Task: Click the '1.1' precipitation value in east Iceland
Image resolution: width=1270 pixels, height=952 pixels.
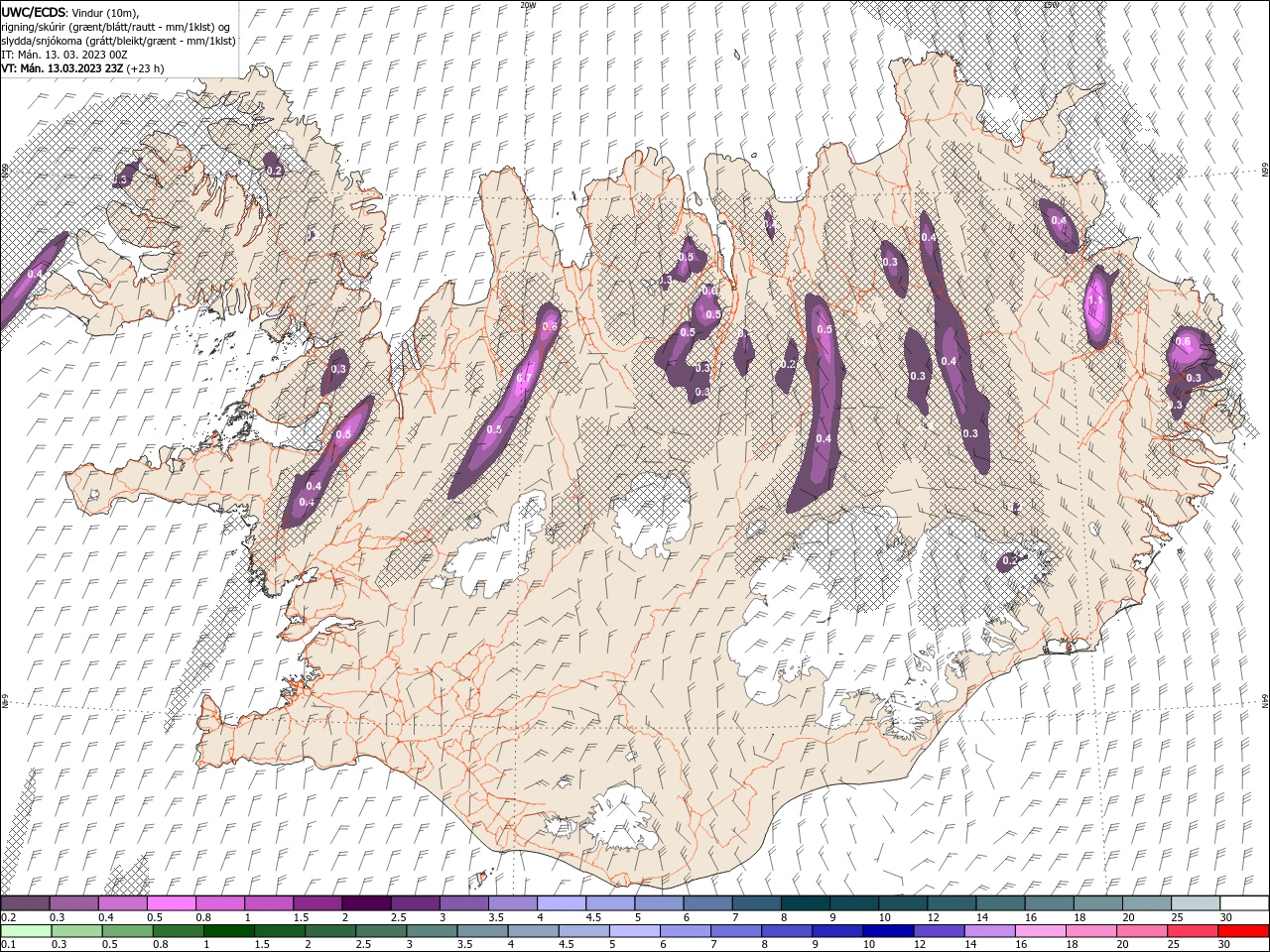Action: 1095,299
